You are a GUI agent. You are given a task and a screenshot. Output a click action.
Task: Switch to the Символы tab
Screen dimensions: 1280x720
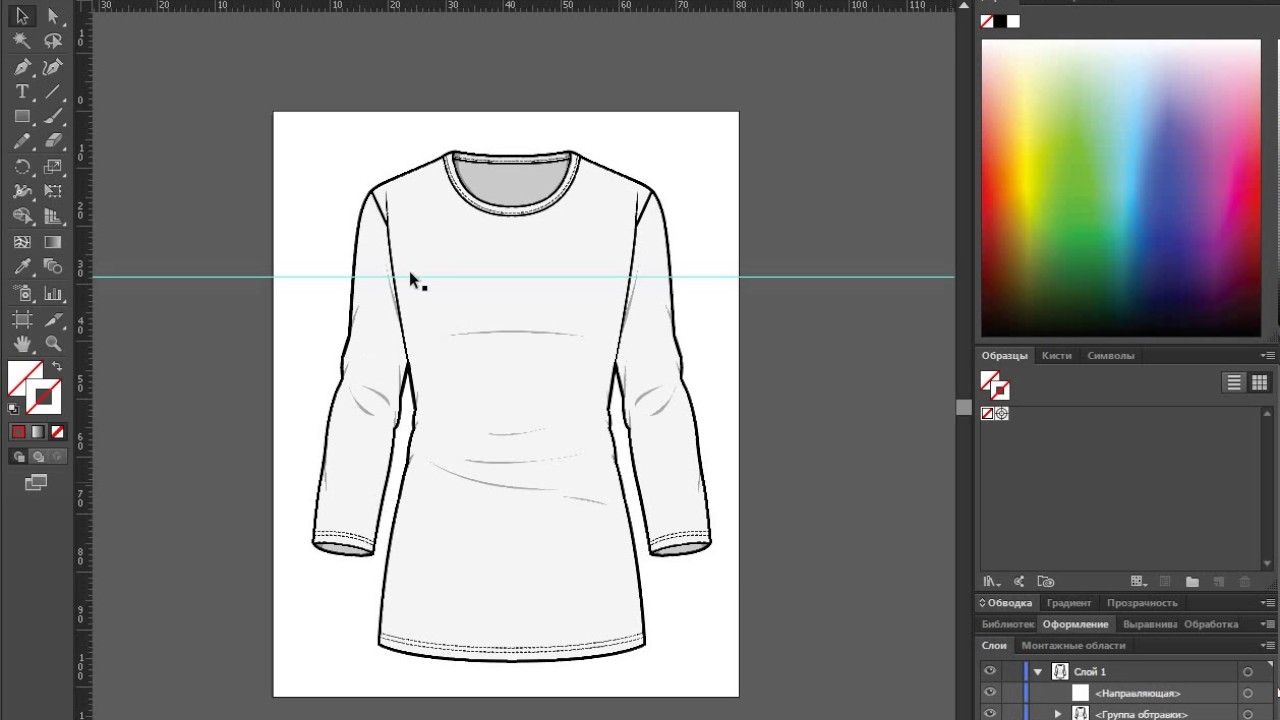[1110, 356]
